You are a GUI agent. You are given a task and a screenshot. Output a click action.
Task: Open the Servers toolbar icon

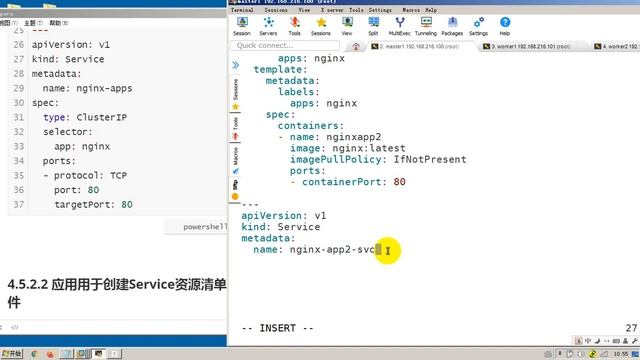tap(268, 26)
